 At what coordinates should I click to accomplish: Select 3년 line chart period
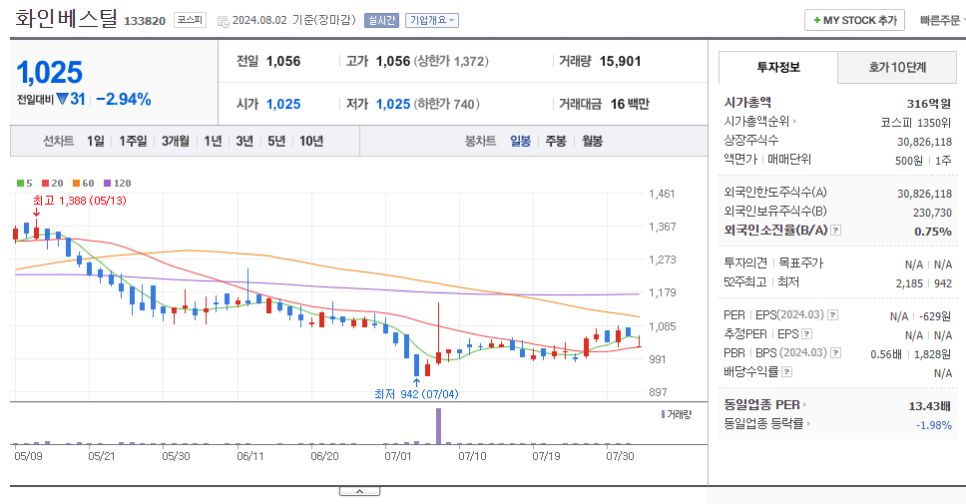(245, 141)
